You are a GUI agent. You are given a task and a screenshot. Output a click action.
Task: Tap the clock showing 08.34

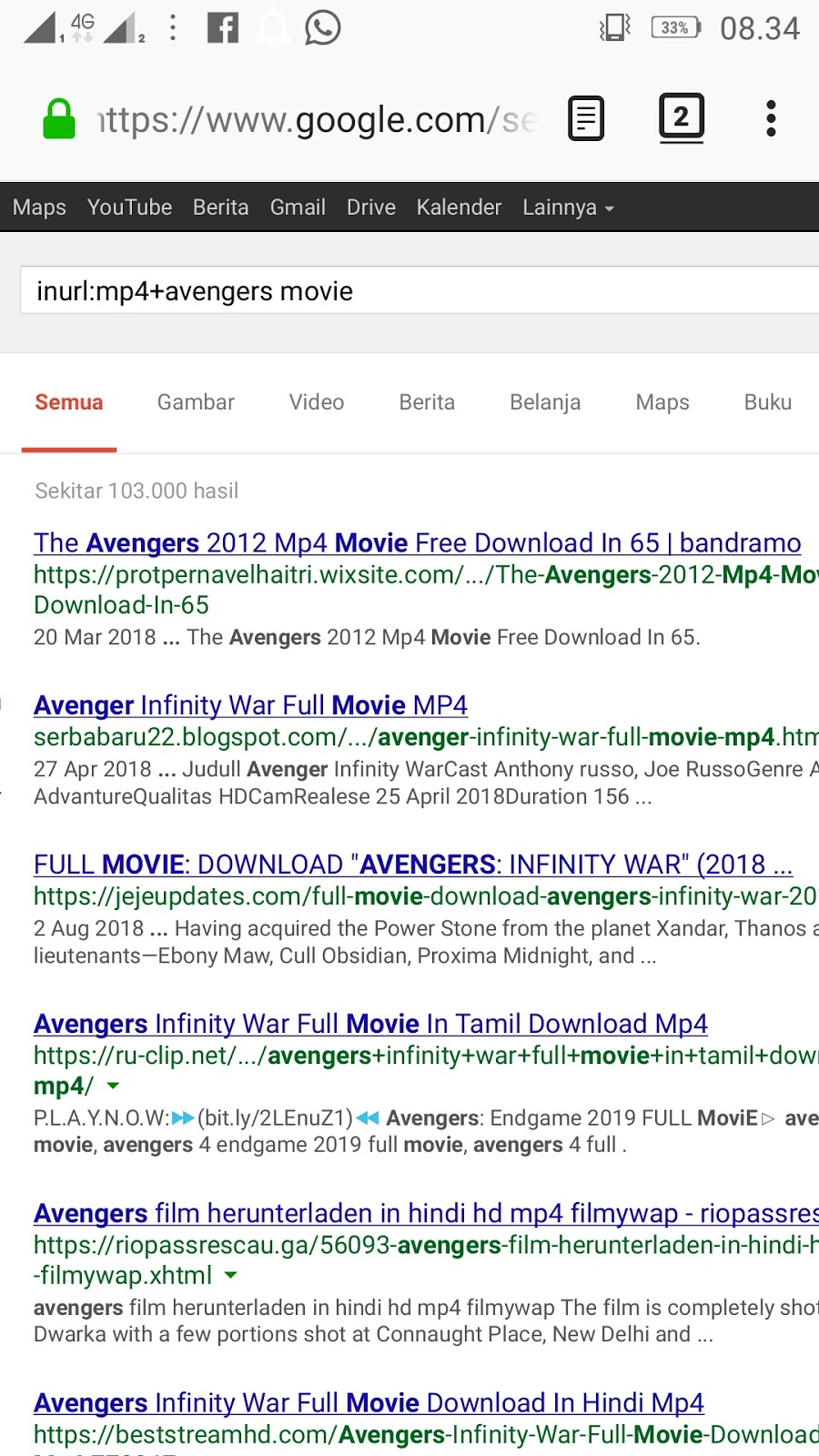pos(760,29)
